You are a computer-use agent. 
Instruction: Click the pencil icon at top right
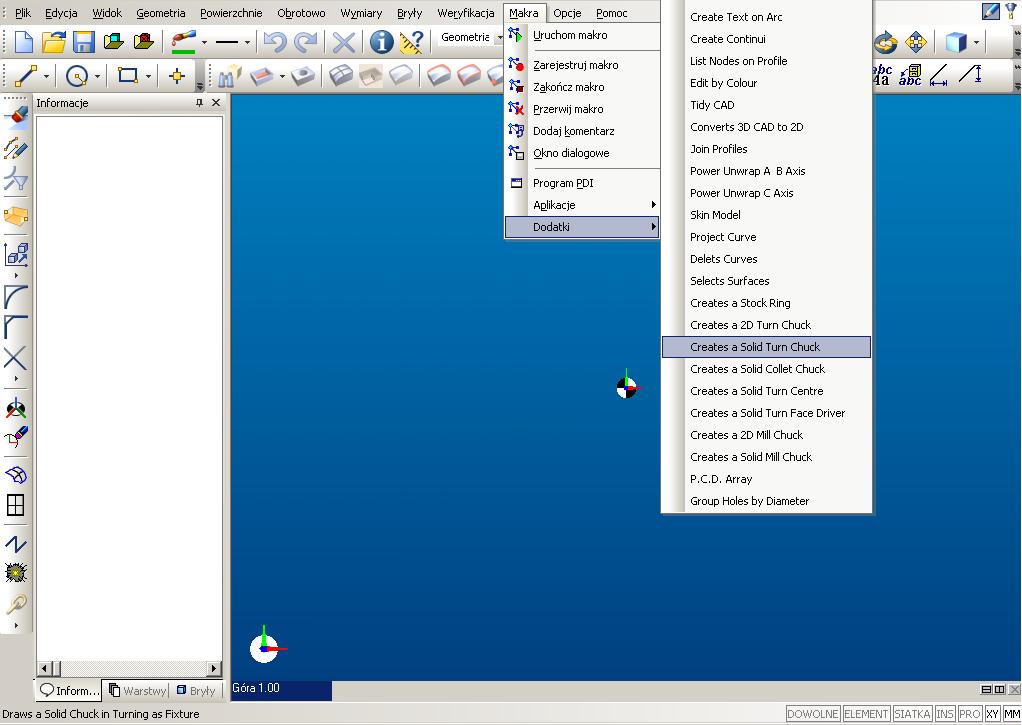tap(991, 11)
